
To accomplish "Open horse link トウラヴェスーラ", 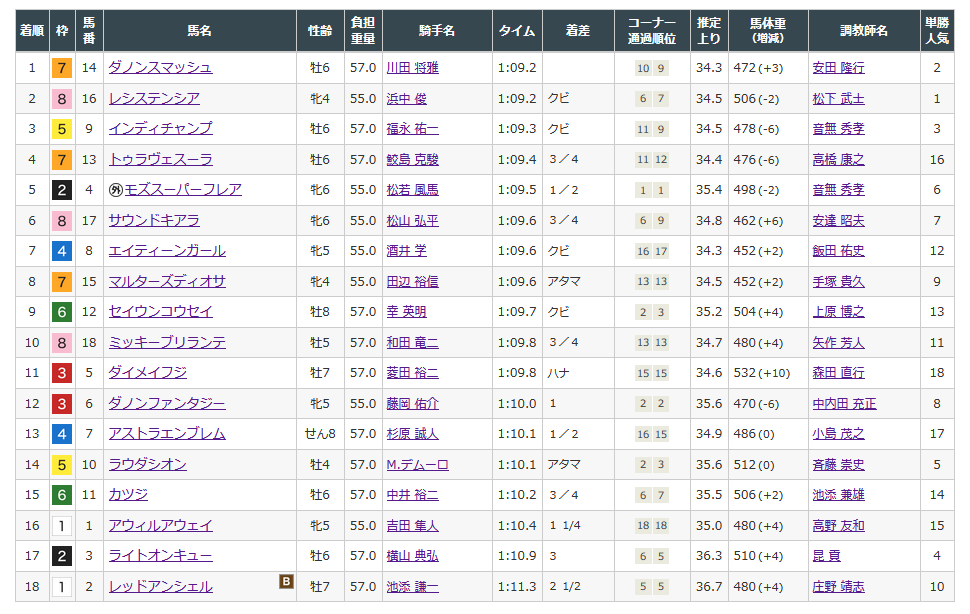I will [160, 160].
